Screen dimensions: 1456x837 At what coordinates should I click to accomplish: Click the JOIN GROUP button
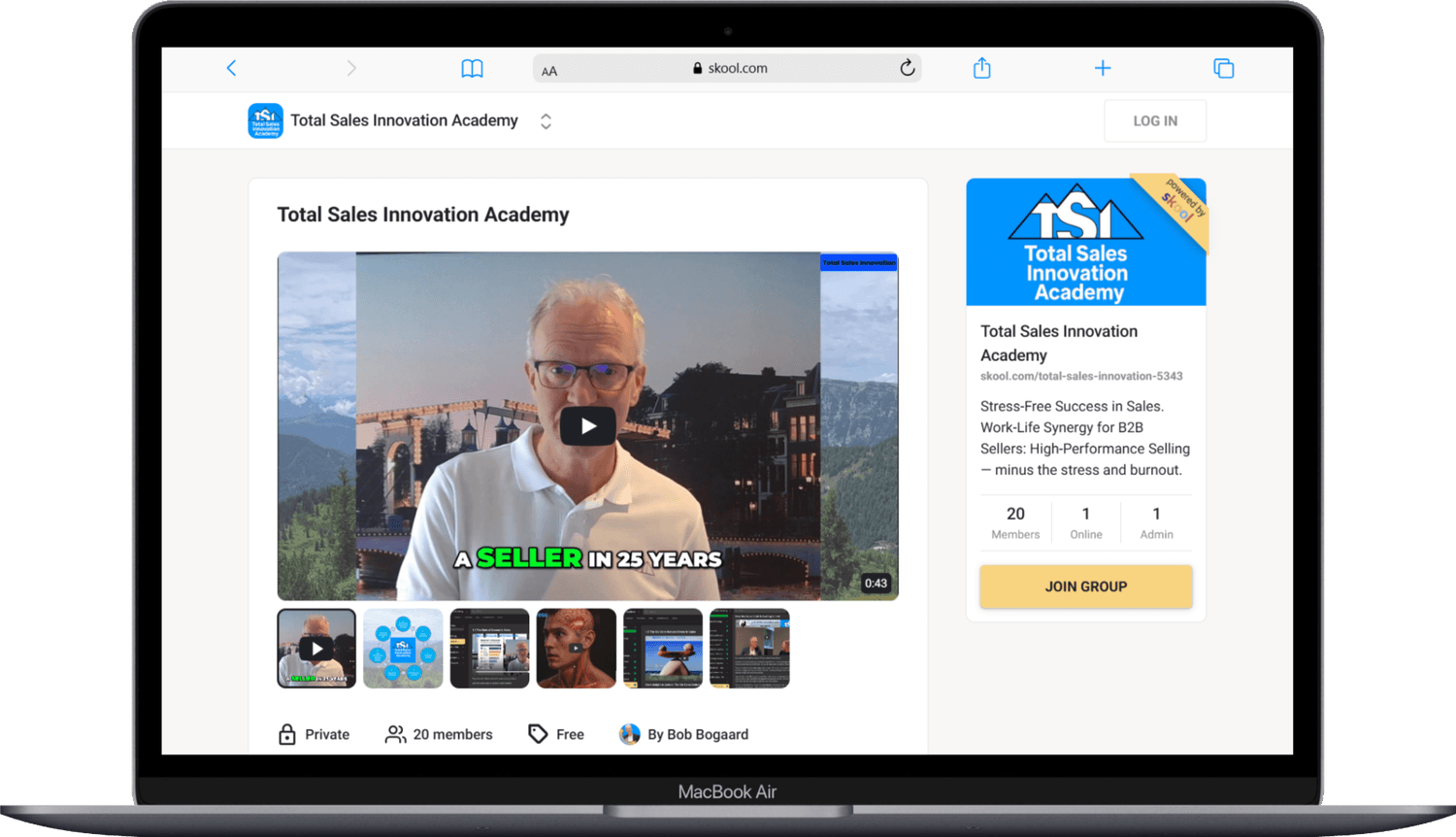[1086, 586]
